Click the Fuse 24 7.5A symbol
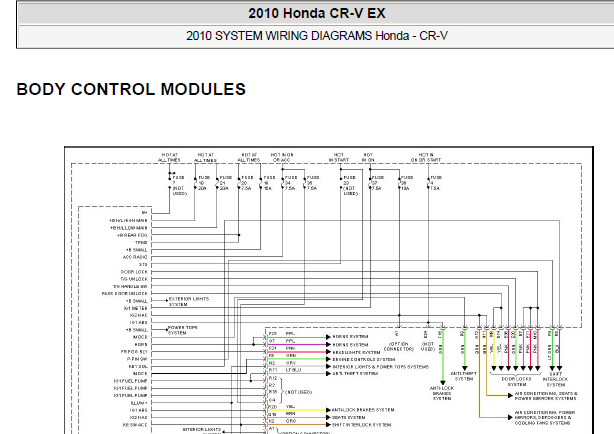This screenshot has width=614, height=434. pyautogui.click(x=282, y=183)
